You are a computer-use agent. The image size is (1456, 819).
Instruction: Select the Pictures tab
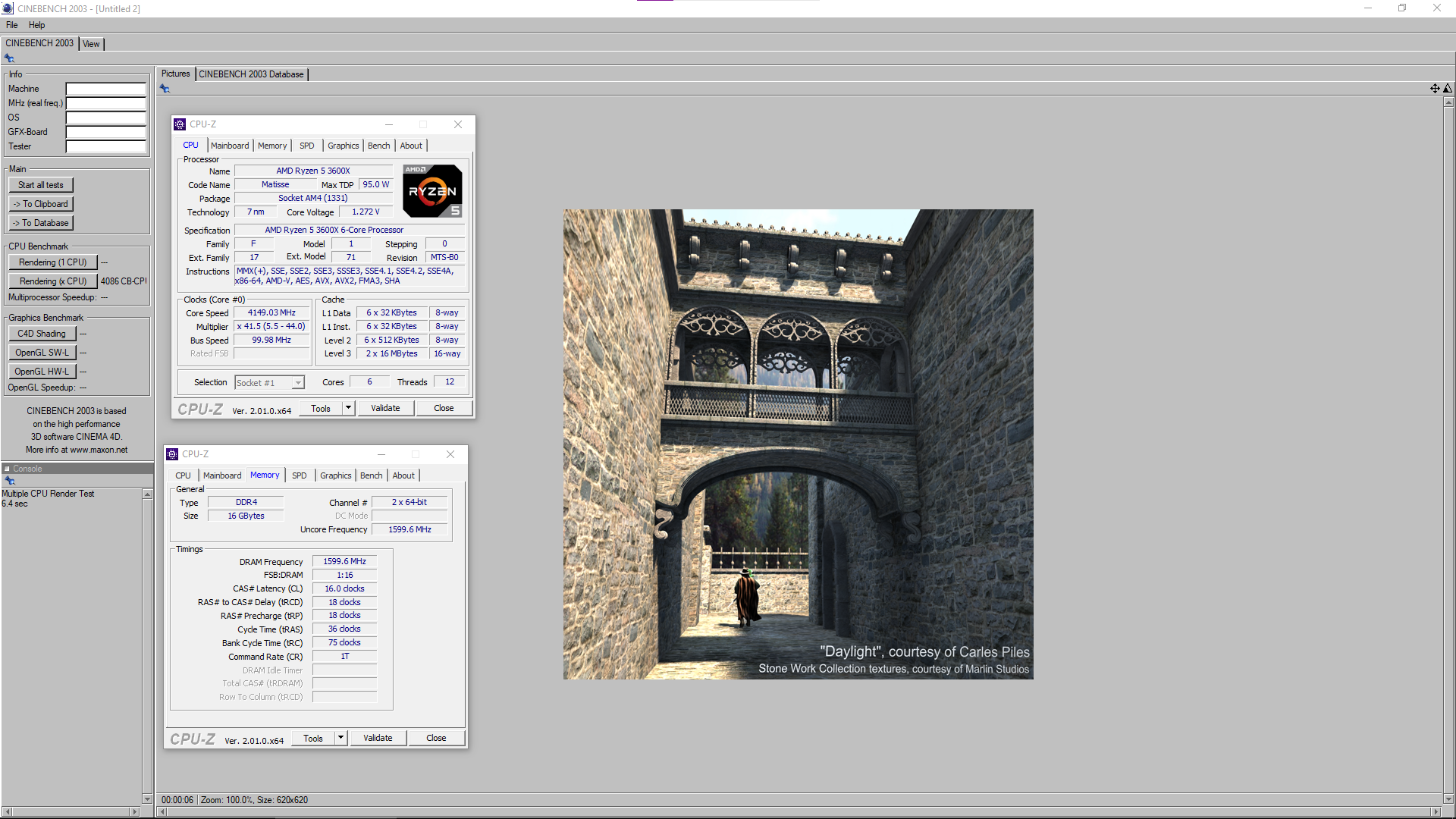point(176,74)
